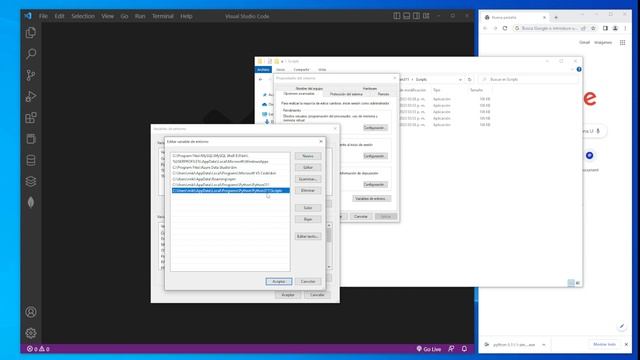Click File Explorer search field
The width and height of the screenshot is (640, 360).
click(x=529, y=80)
